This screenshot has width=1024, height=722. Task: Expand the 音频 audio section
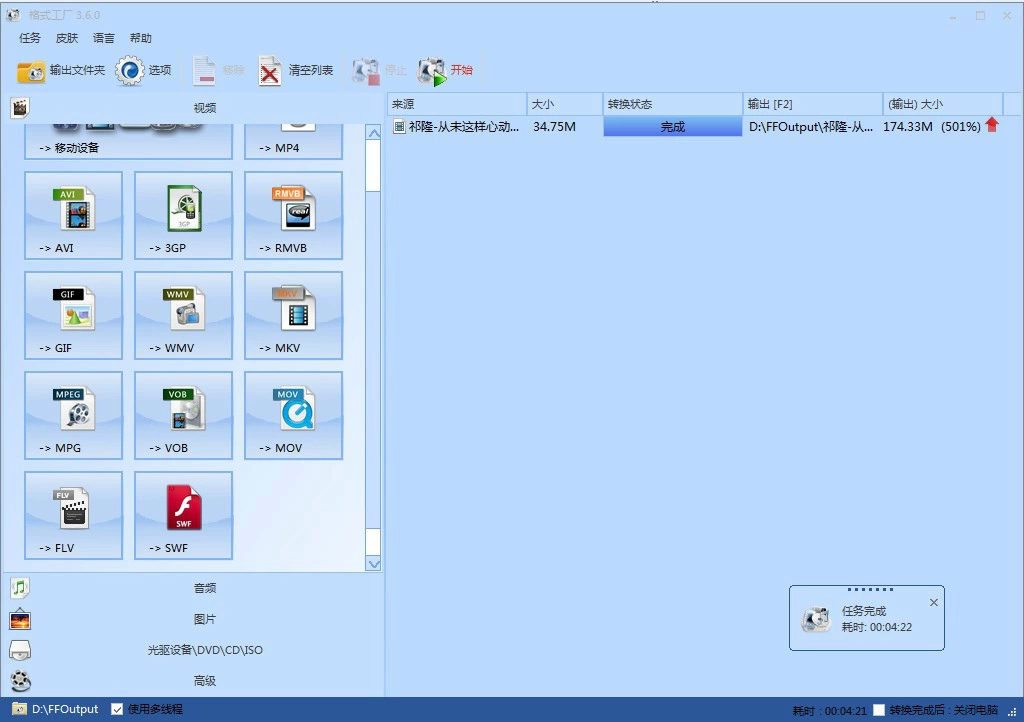204,588
